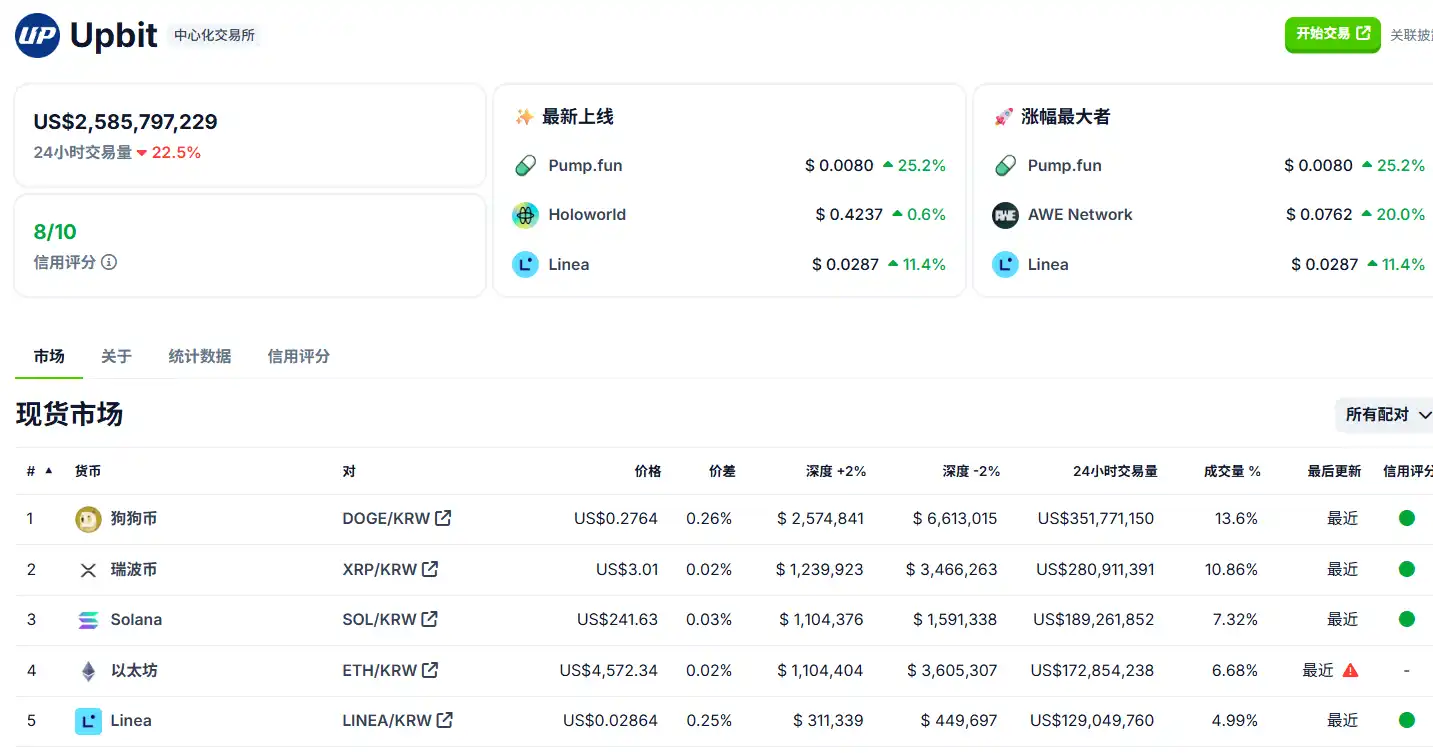This screenshot has width=1433, height=753.
Task: Click external link icon beside DOGE/KRW
Action: click(443, 518)
